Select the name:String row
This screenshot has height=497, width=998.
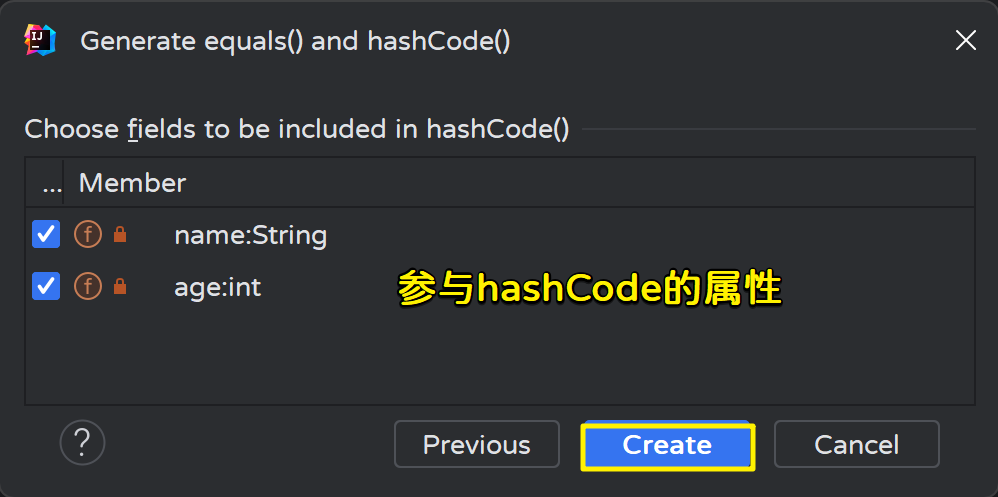point(250,236)
